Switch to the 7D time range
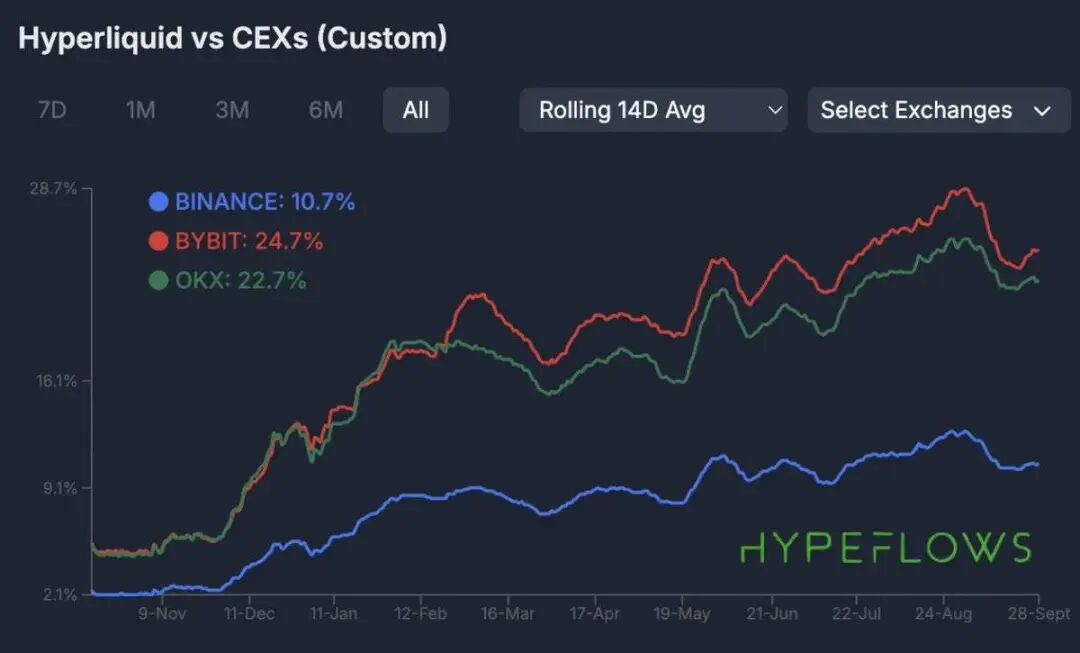 53,110
